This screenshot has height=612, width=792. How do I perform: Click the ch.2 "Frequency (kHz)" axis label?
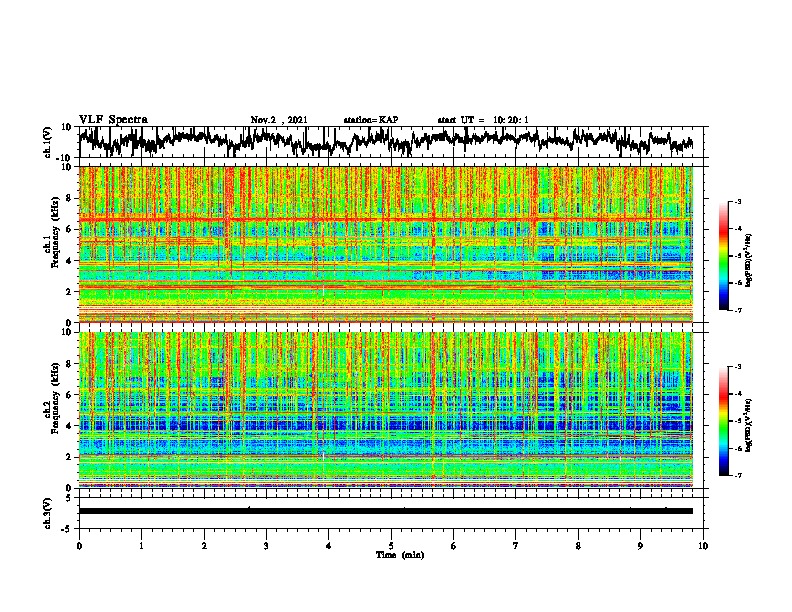point(55,398)
